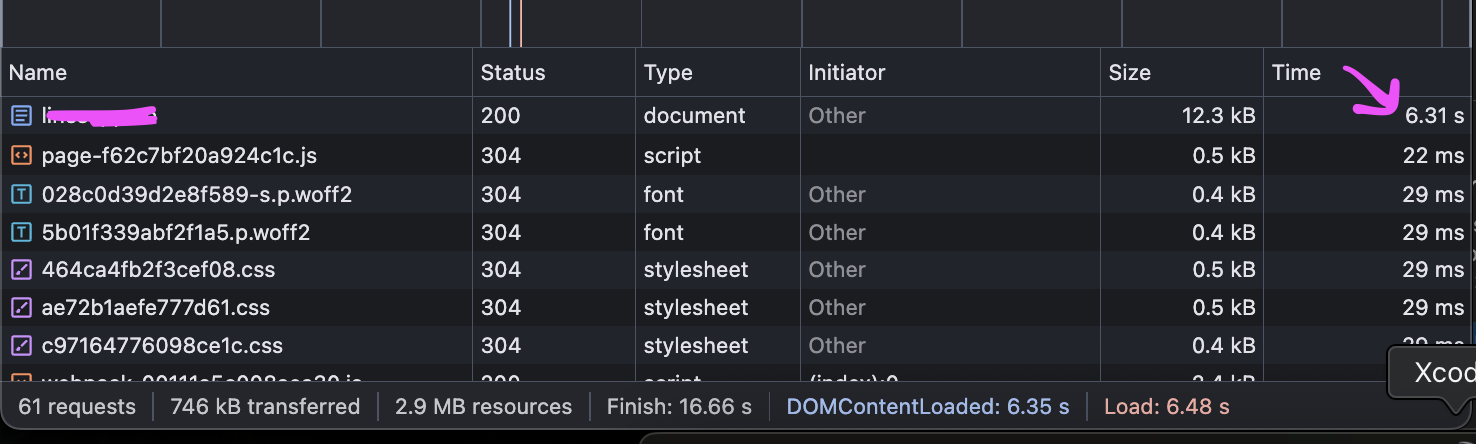
Task: Sort requests by the Size column
Action: (x=1129, y=73)
